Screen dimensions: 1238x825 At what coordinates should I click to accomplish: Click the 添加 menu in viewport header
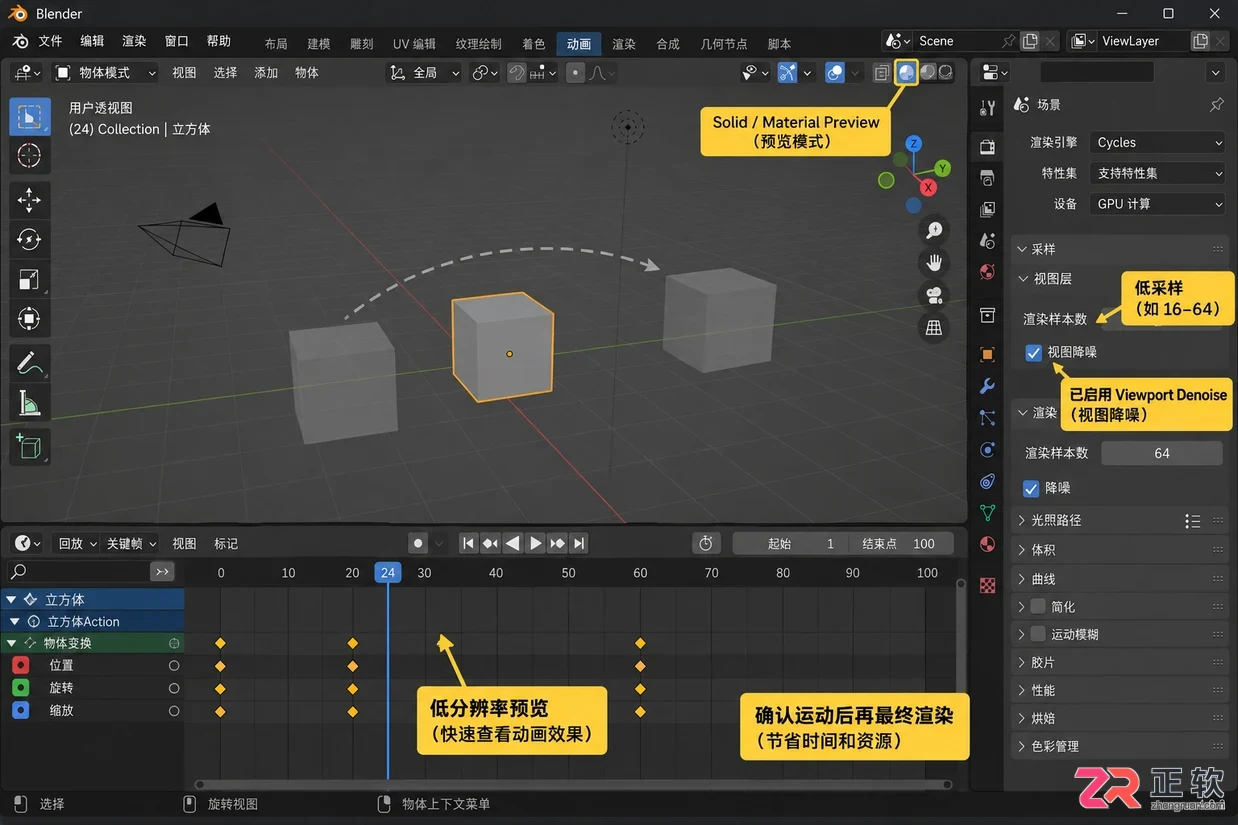[x=266, y=72]
